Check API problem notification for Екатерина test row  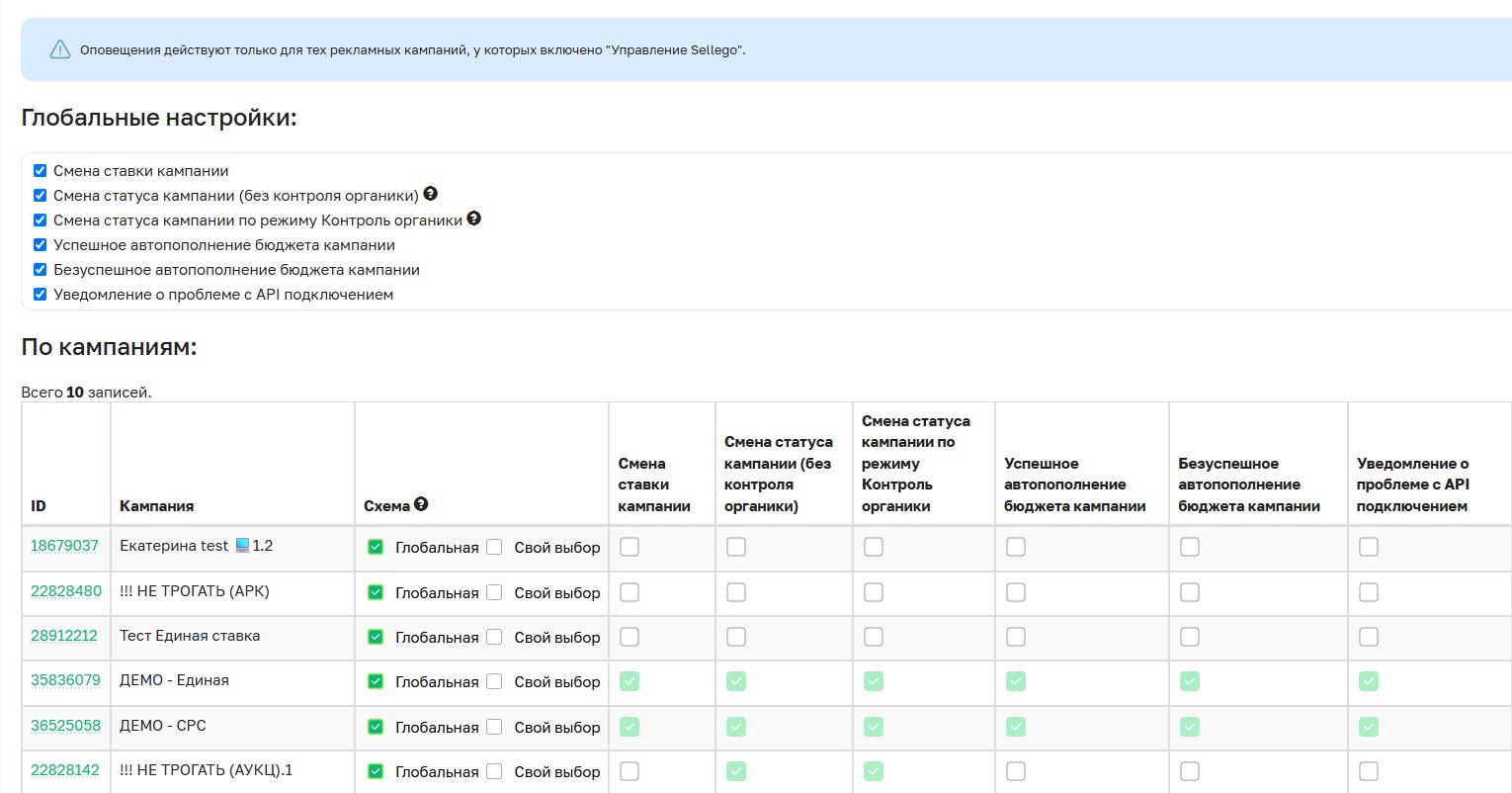(1369, 547)
